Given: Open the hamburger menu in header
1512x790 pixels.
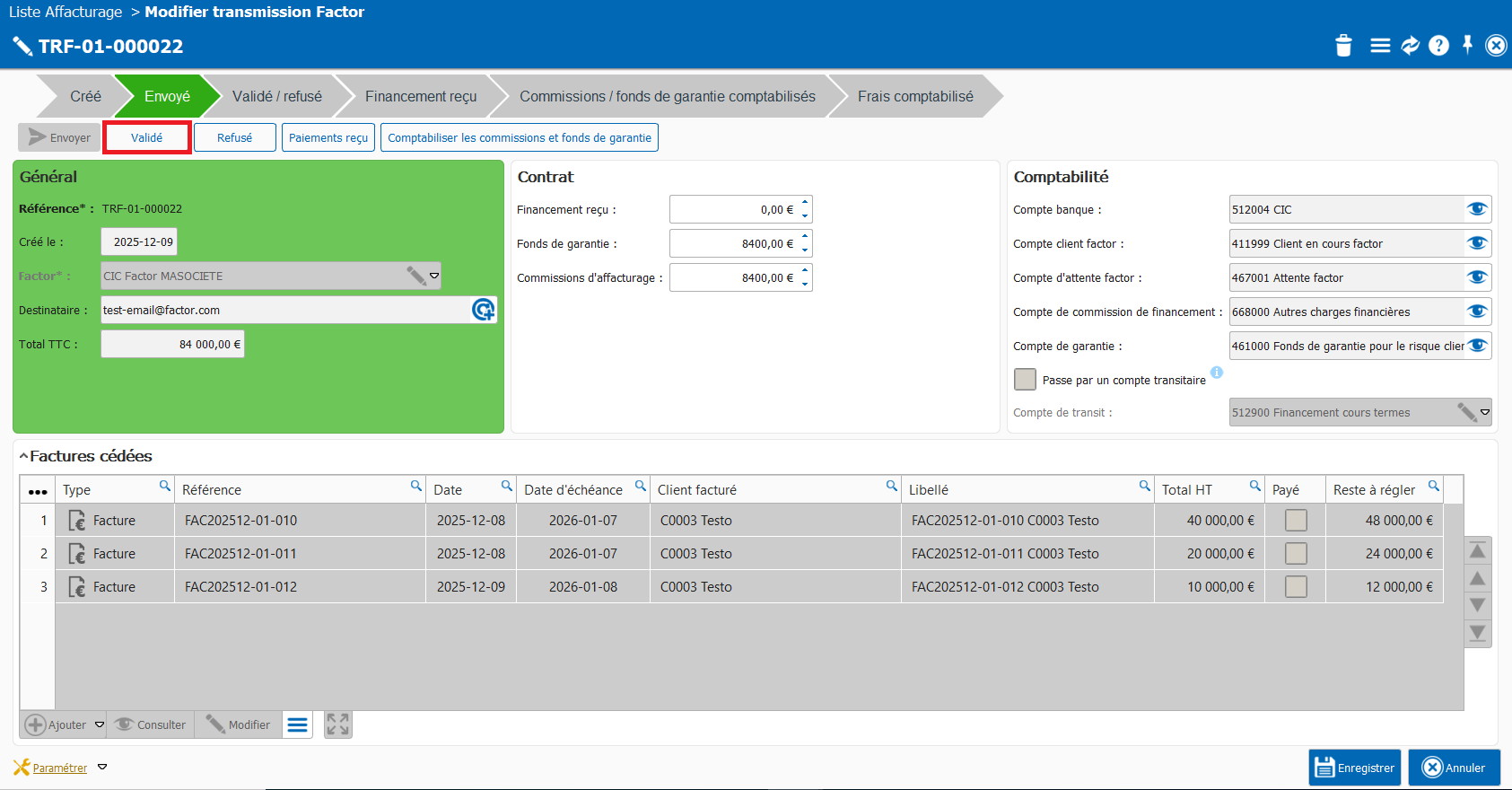Looking at the screenshot, I should click(1380, 46).
